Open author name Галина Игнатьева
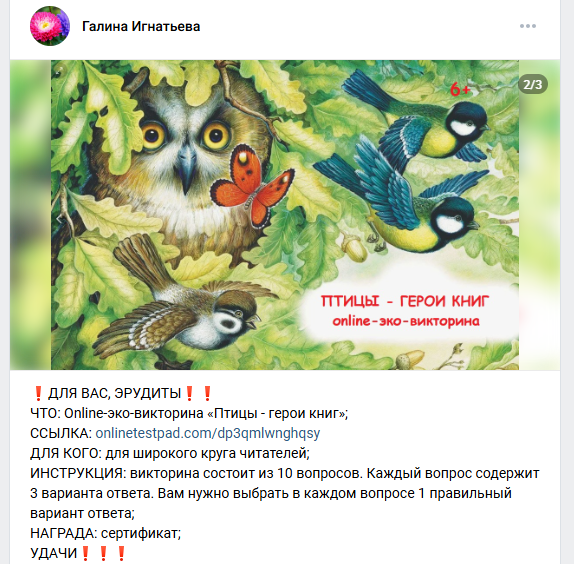 pos(141,26)
